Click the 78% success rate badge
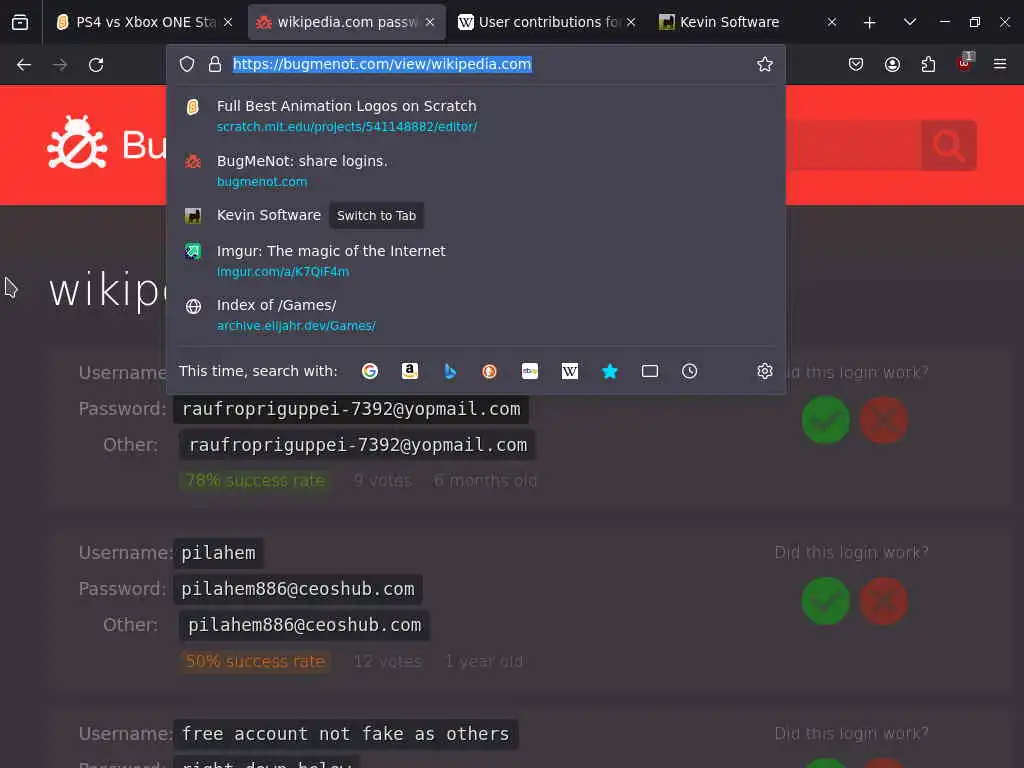The width and height of the screenshot is (1024, 768). [x=255, y=481]
